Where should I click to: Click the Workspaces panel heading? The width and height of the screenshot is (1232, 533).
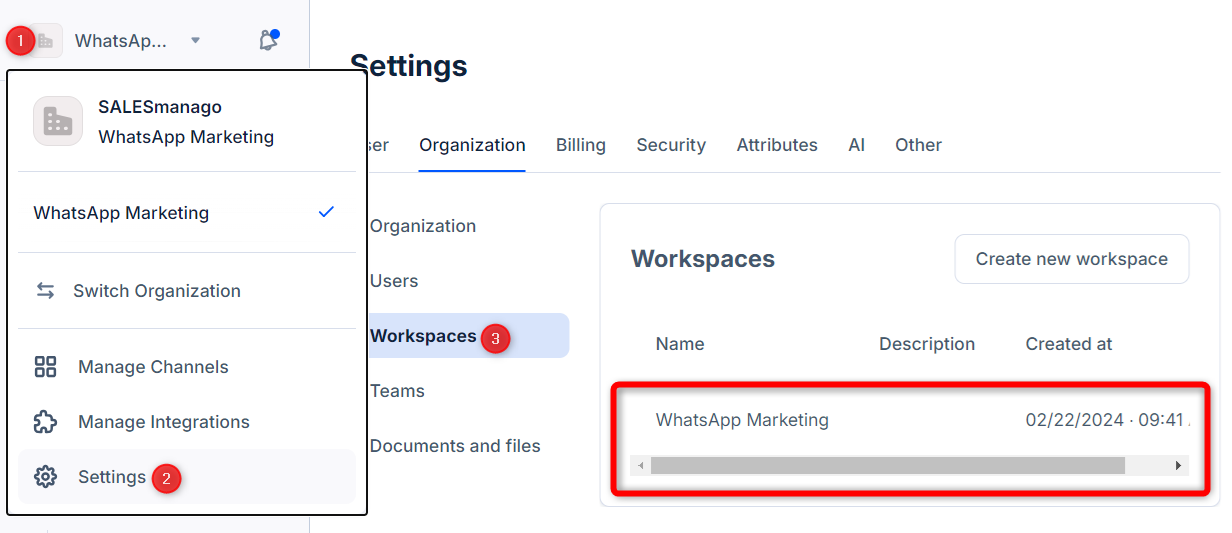[703, 259]
